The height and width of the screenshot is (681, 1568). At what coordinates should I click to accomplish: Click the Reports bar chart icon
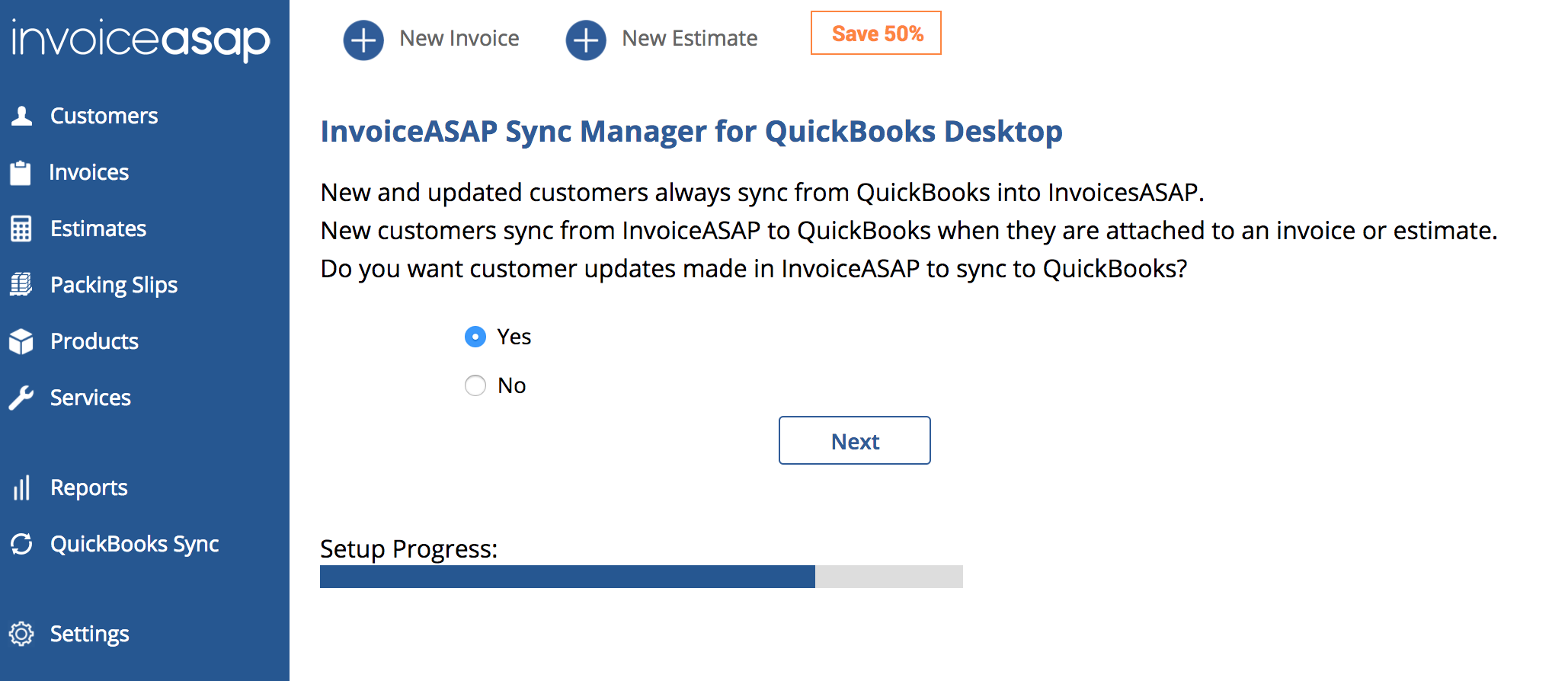(x=21, y=488)
